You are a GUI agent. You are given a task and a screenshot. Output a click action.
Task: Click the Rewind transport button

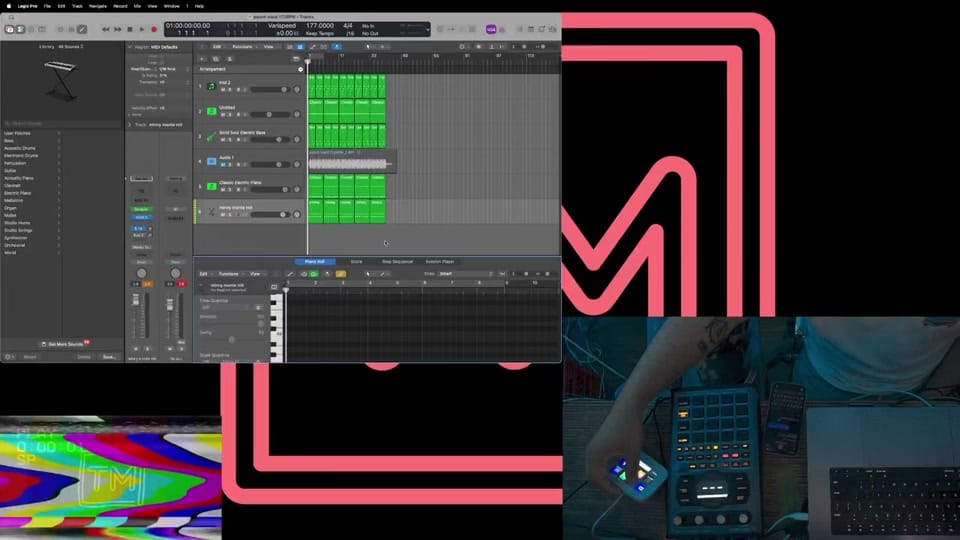105,29
